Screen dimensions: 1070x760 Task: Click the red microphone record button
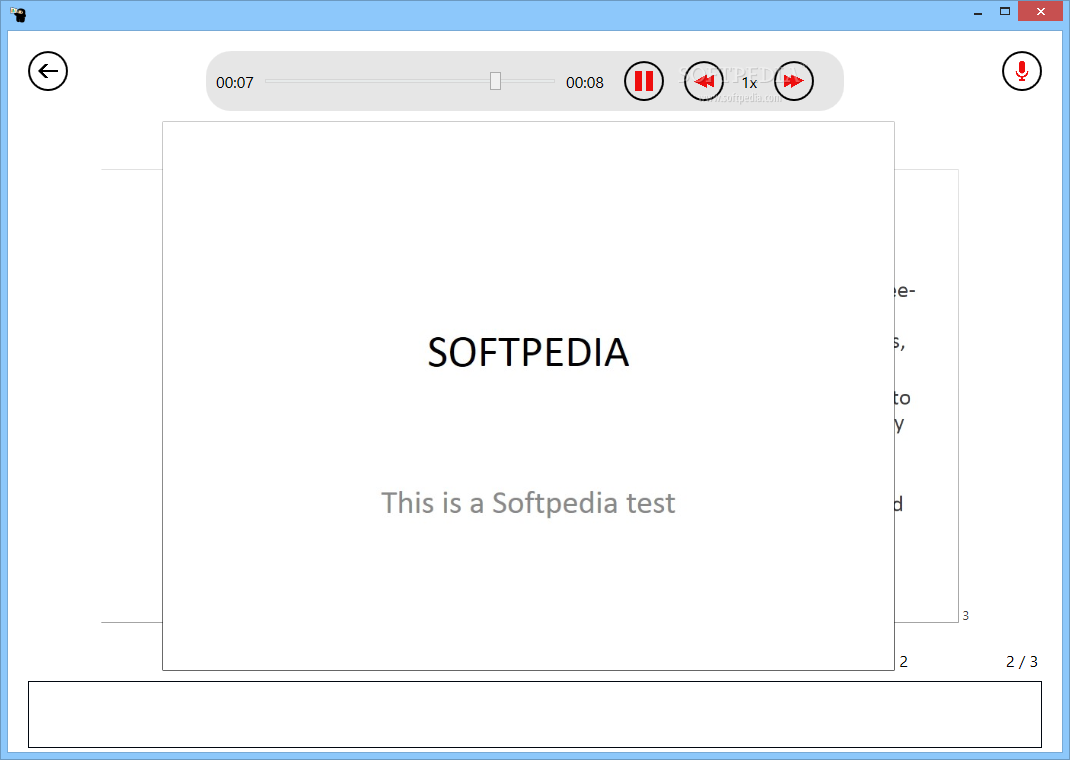(1022, 71)
